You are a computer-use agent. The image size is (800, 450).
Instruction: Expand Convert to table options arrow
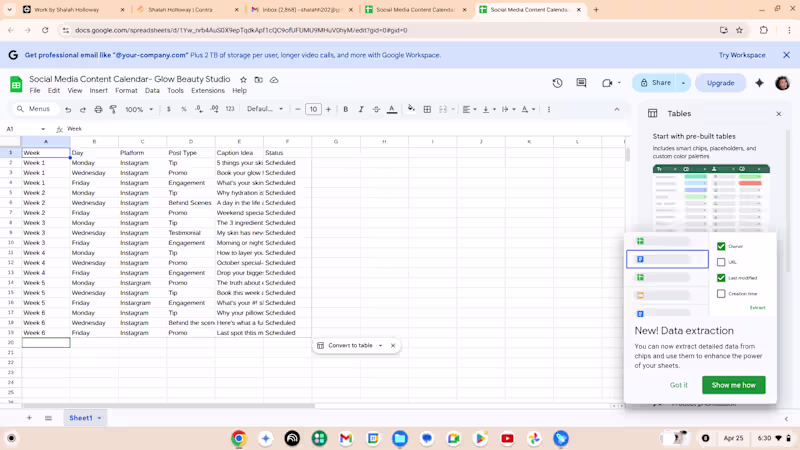coord(380,345)
